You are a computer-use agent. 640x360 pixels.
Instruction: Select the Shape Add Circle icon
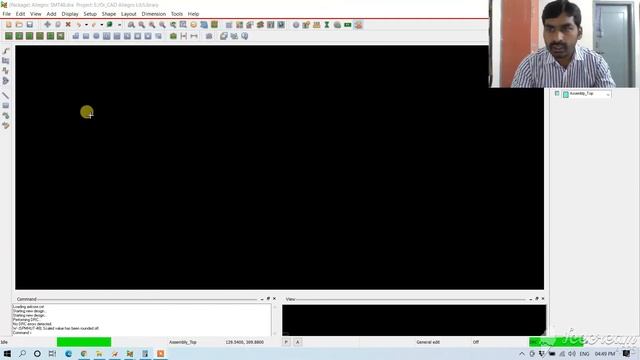coord(96,36)
